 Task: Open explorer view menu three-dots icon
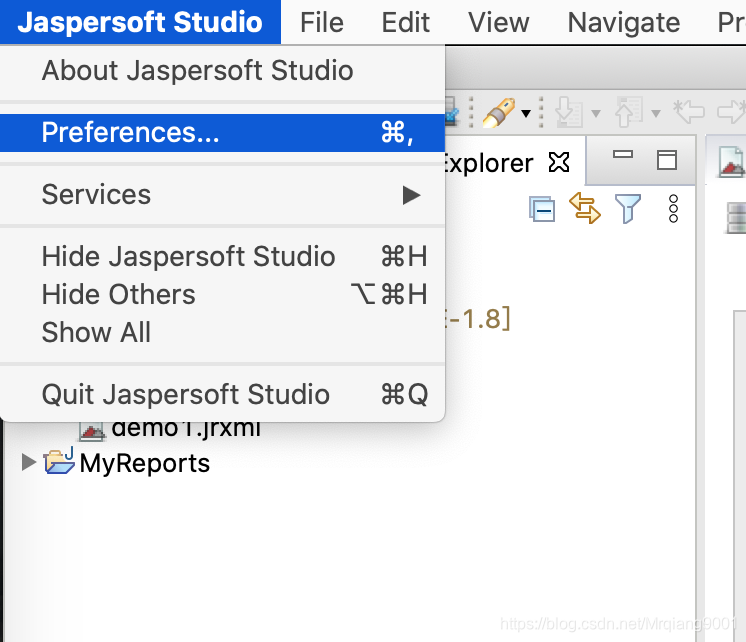673,208
